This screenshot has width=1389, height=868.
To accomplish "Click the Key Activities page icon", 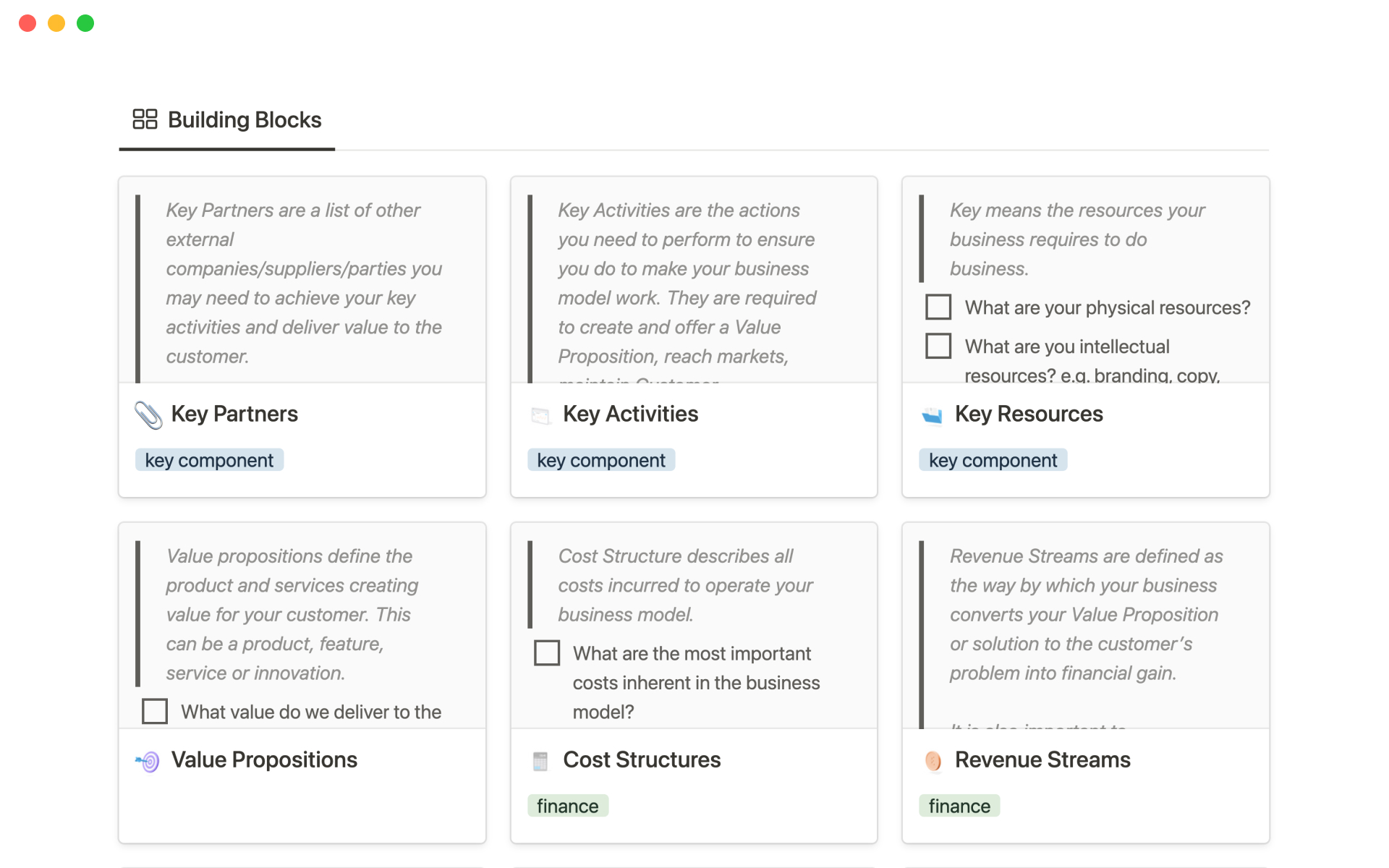I will (x=540, y=415).
